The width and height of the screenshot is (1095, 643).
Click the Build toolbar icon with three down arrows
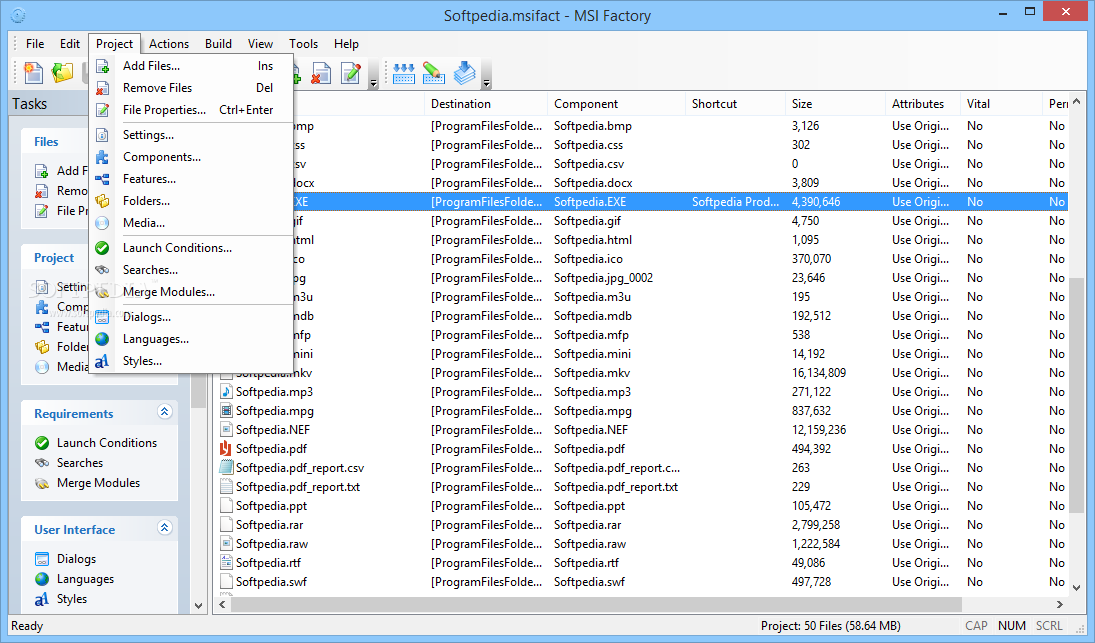[404, 73]
